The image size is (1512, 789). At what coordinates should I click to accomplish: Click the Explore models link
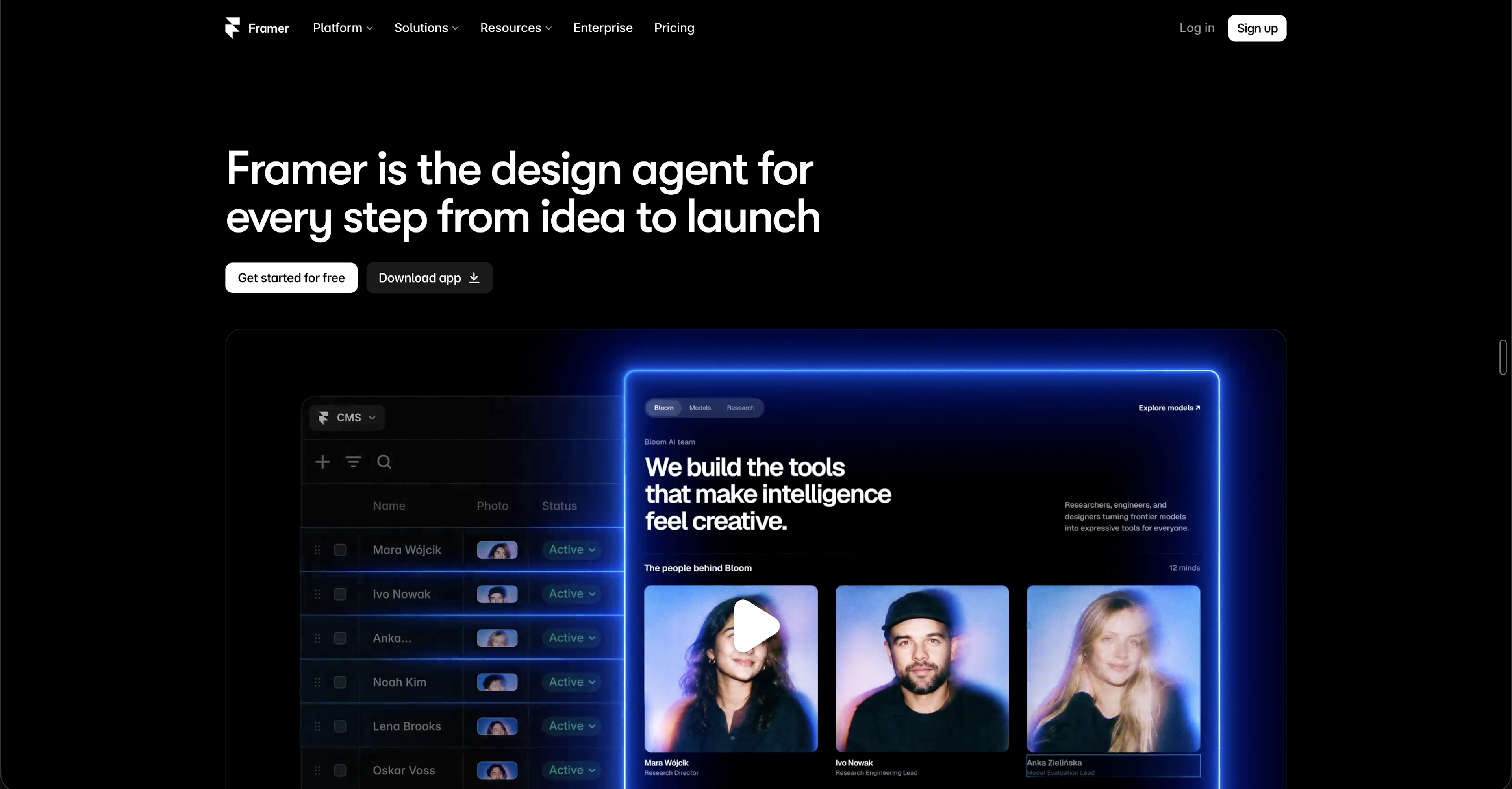coord(1169,408)
